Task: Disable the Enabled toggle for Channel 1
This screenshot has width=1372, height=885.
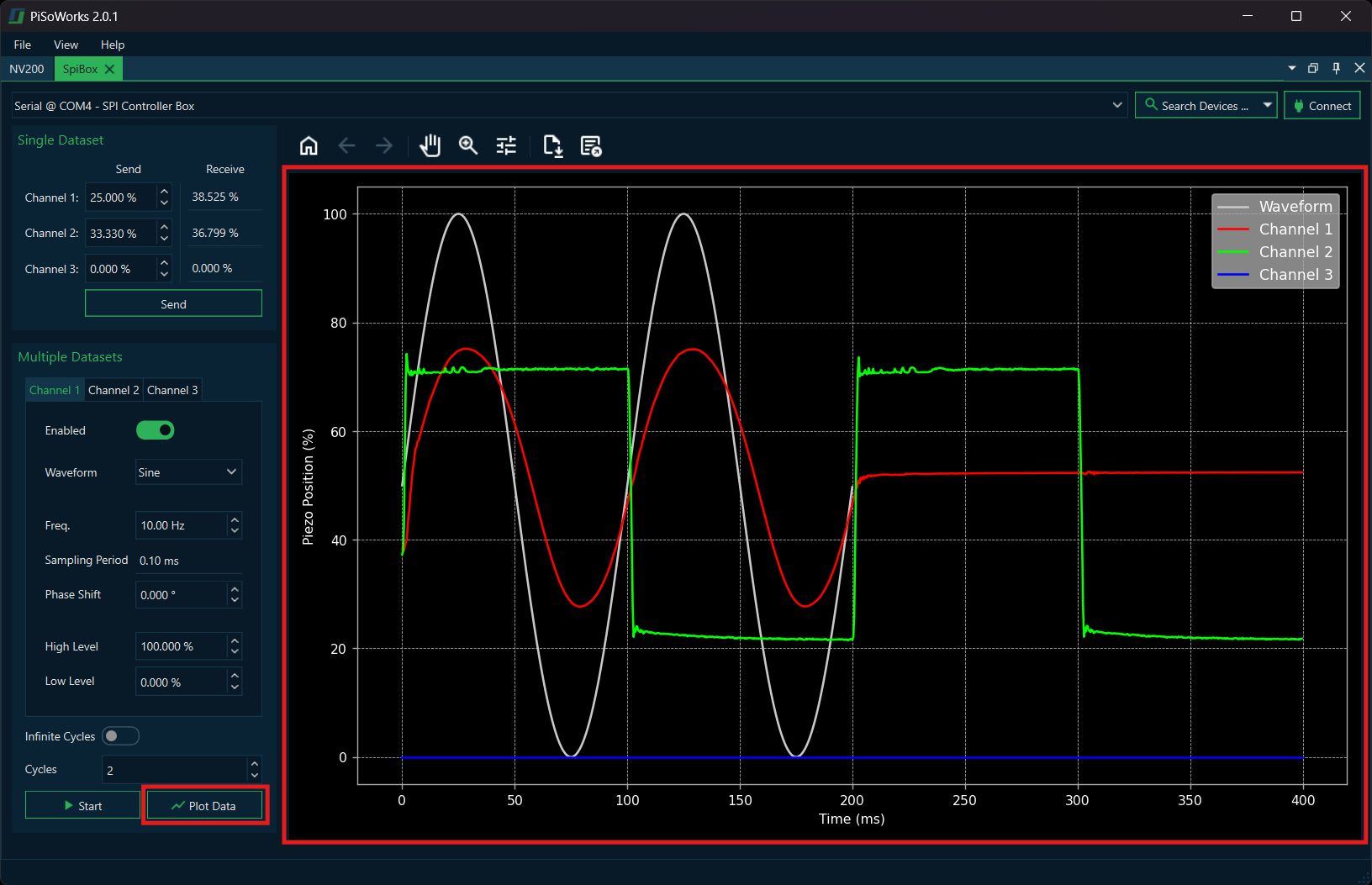Action: point(155,429)
